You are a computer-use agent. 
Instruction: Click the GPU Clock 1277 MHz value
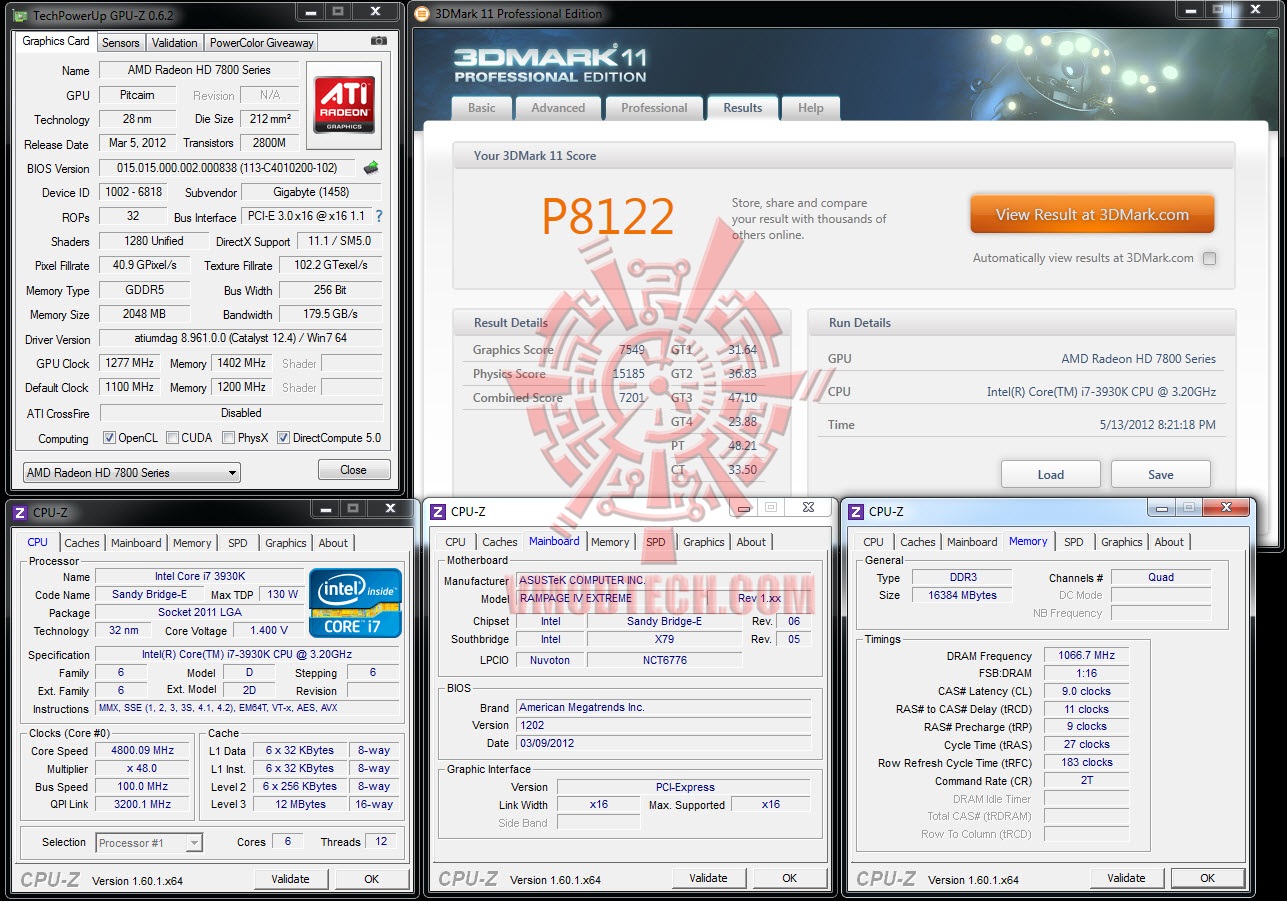(x=129, y=363)
